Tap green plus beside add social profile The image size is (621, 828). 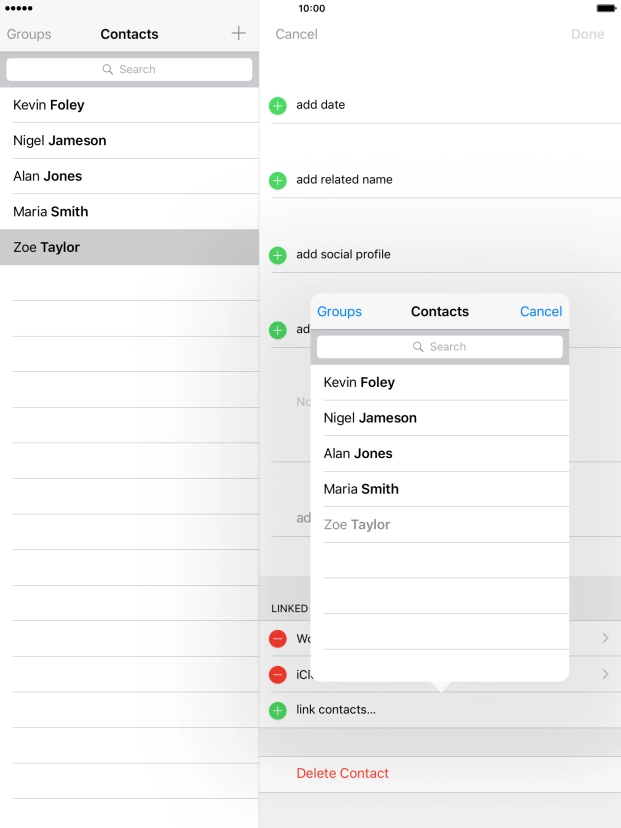(278, 256)
